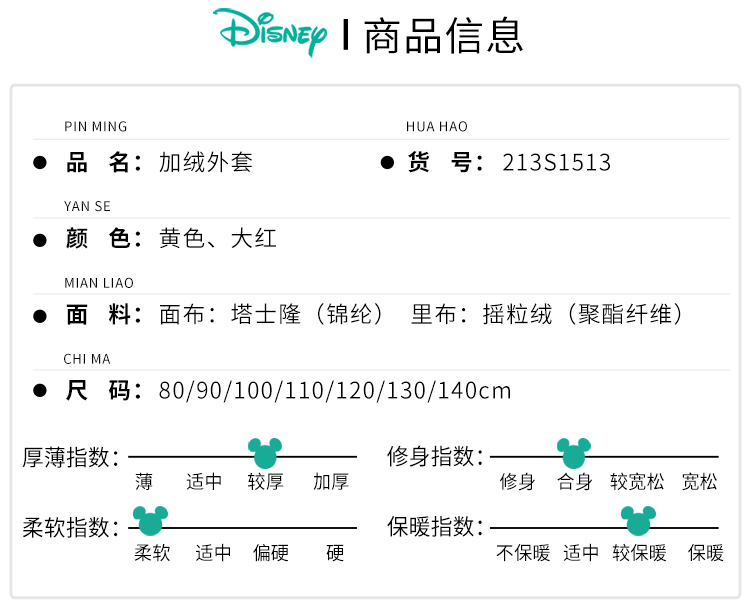Click the 较保暖 scale label

(639, 553)
